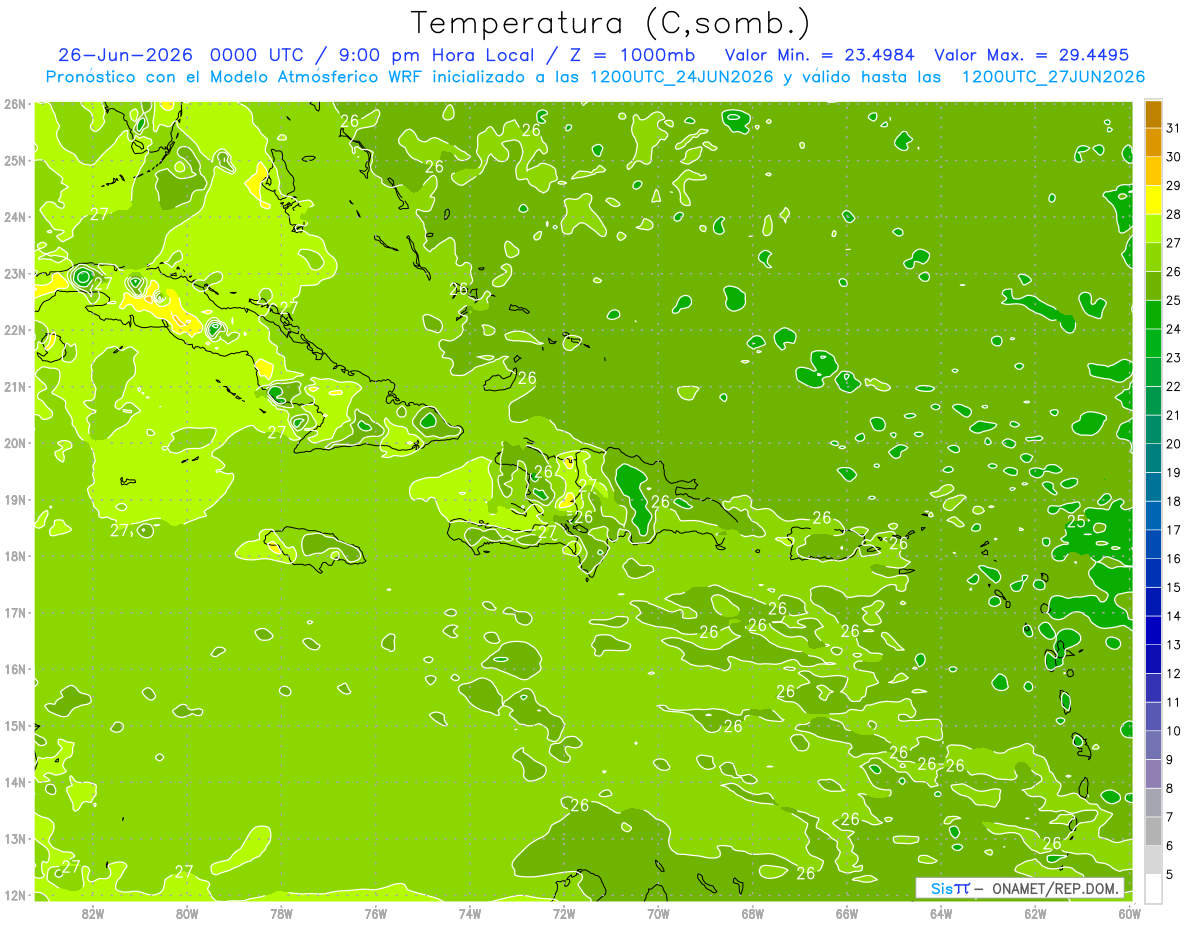Viewport: 1200px width, 927px height.
Task: Select the dark blue swatch between 12 and 13
Action: coord(1153,659)
